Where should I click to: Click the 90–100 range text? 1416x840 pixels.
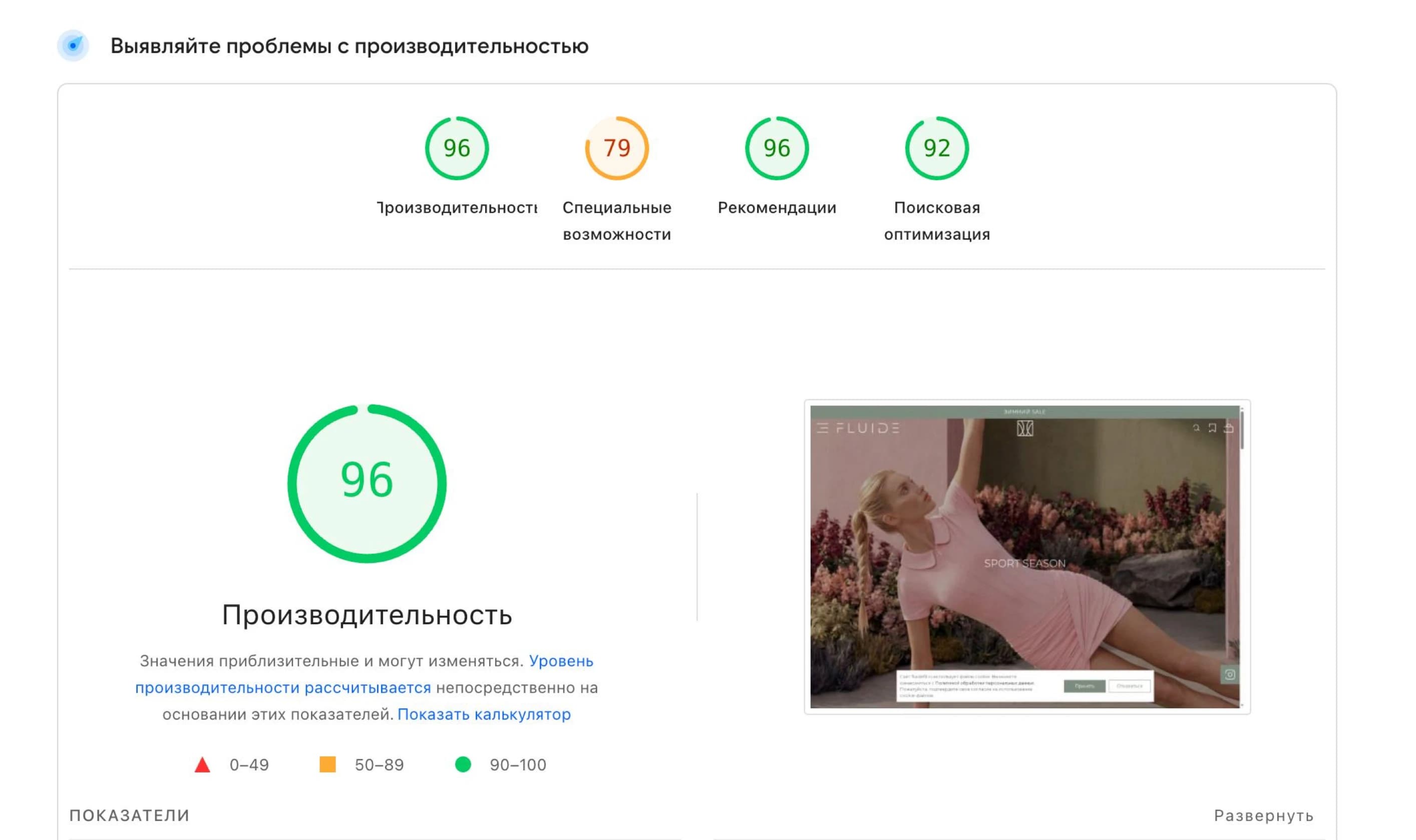coord(518,765)
